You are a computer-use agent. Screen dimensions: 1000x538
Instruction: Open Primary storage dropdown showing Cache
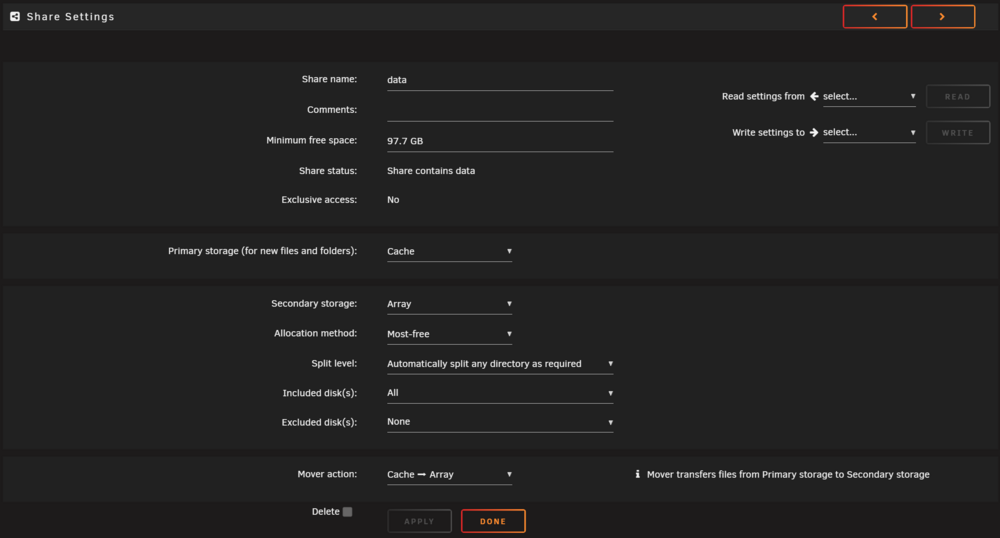449,251
